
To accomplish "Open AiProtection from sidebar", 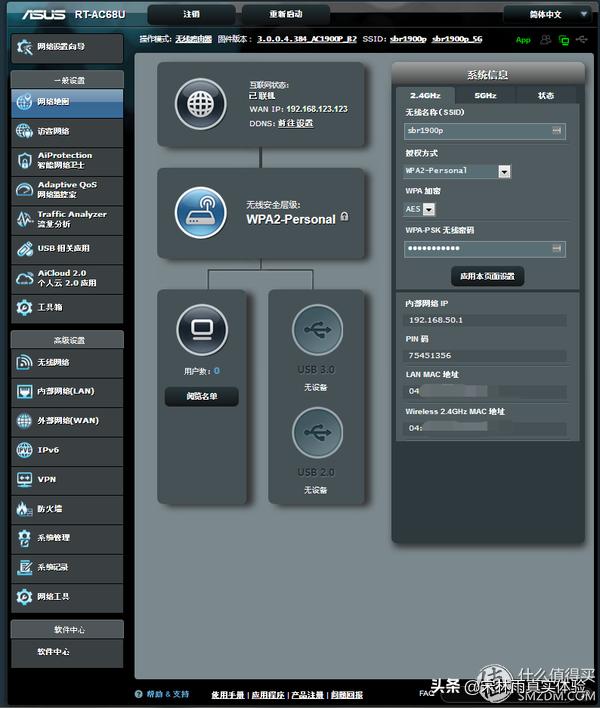I will (x=66, y=160).
